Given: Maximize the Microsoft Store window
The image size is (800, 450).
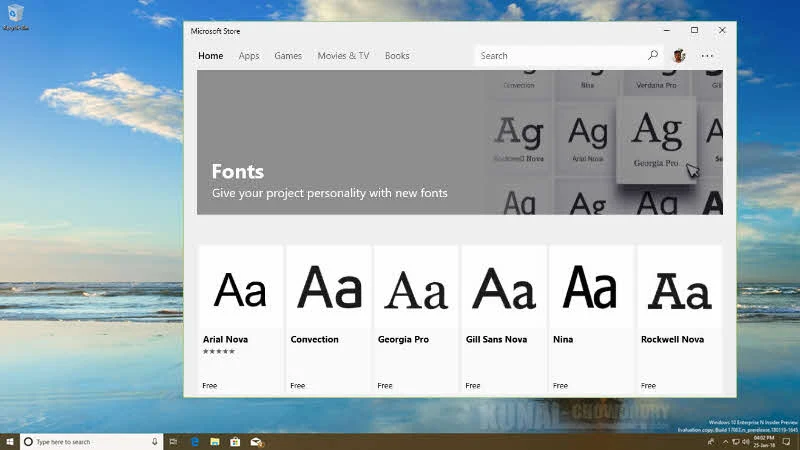Looking at the screenshot, I should (694, 30).
